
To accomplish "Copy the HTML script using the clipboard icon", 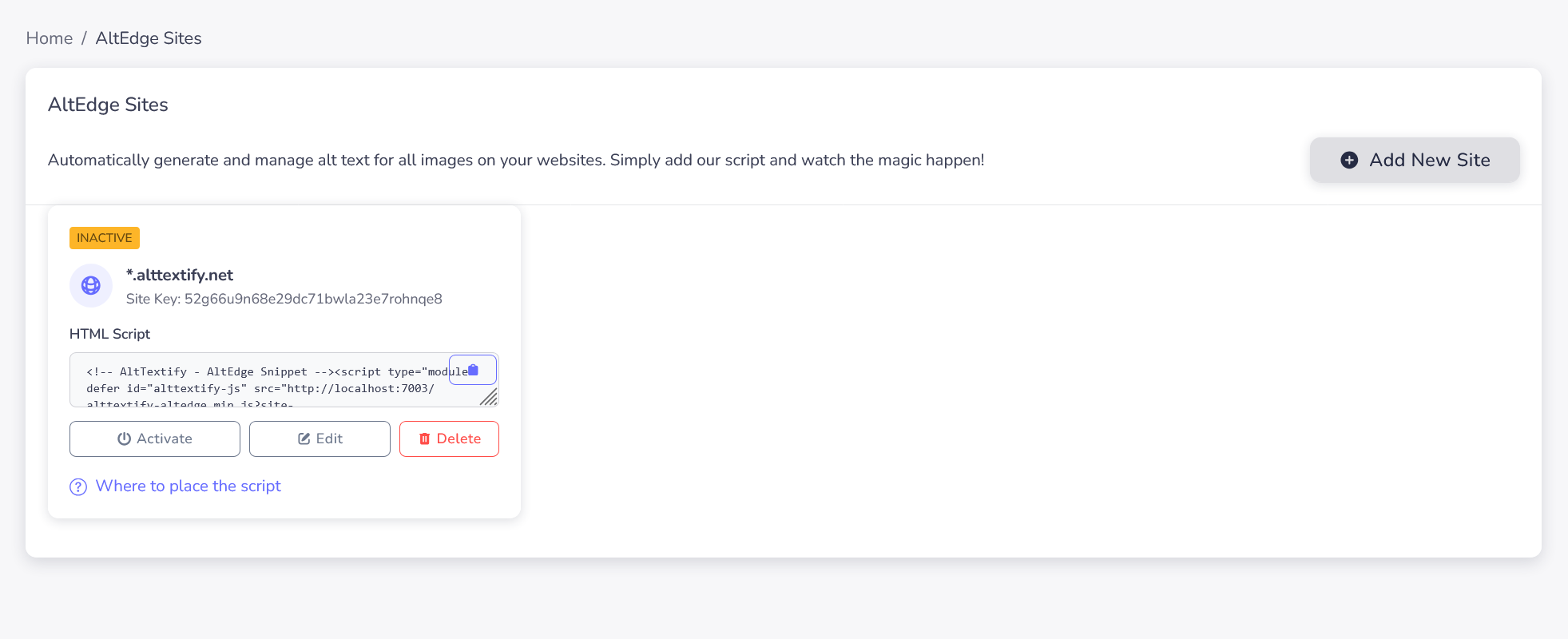I will coord(472,369).
